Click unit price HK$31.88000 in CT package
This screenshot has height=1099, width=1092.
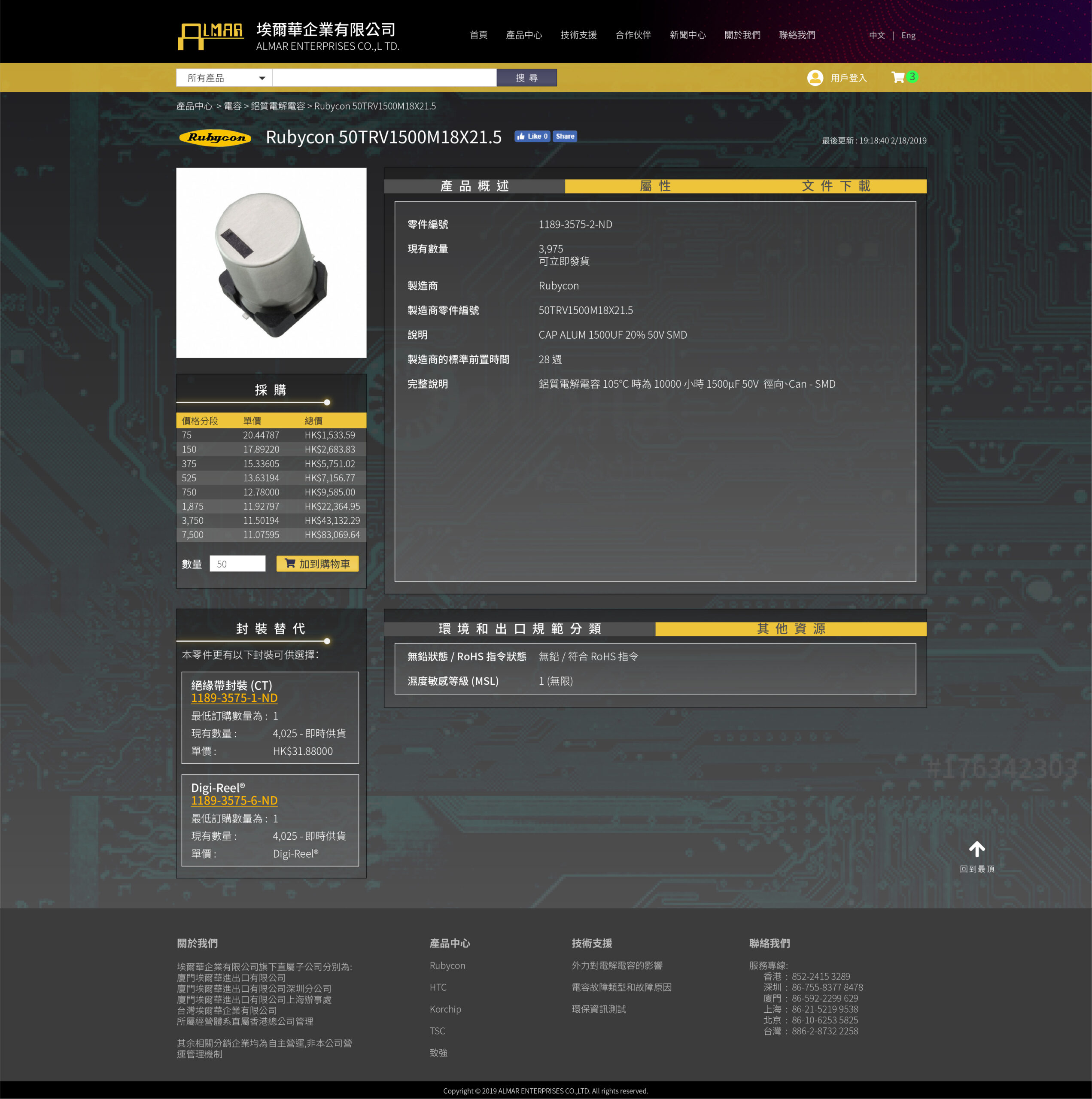click(303, 751)
